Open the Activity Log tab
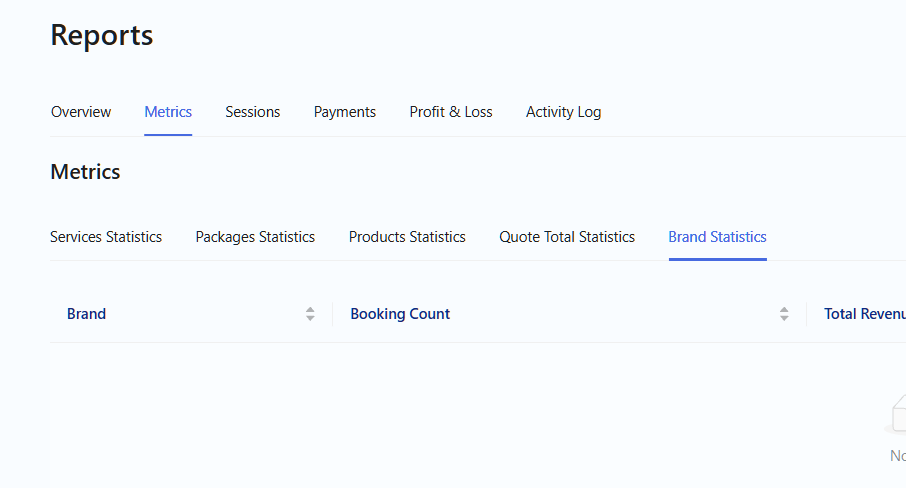 563,111
